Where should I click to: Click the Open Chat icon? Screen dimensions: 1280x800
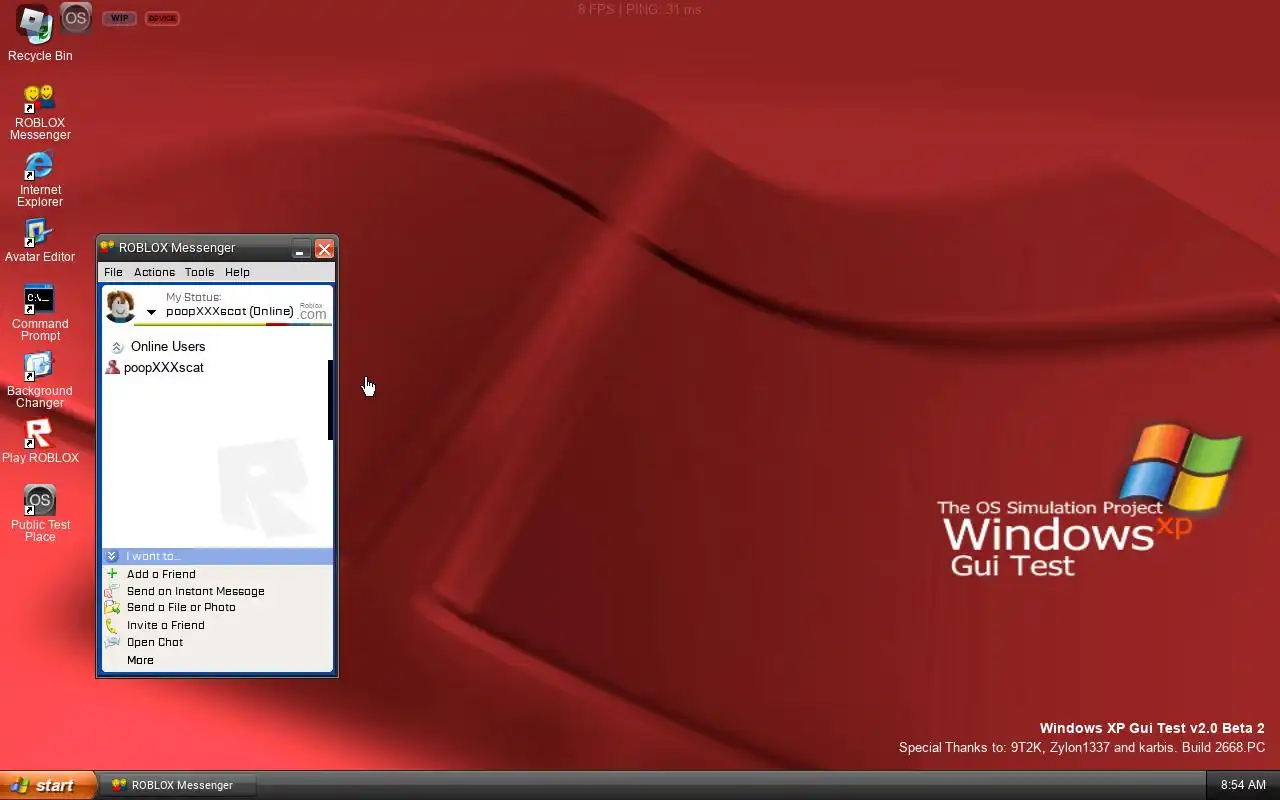tap(112, 642)
